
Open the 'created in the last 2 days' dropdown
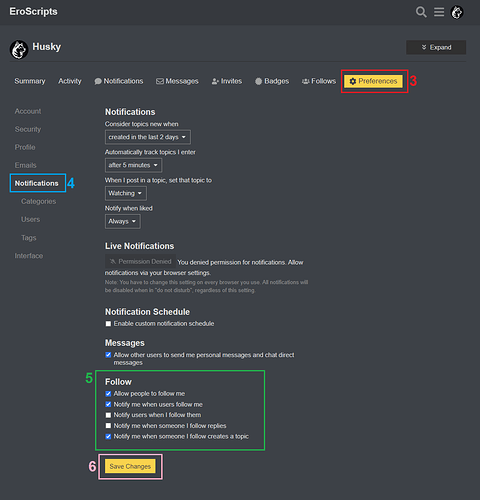(x=148, y=137)
